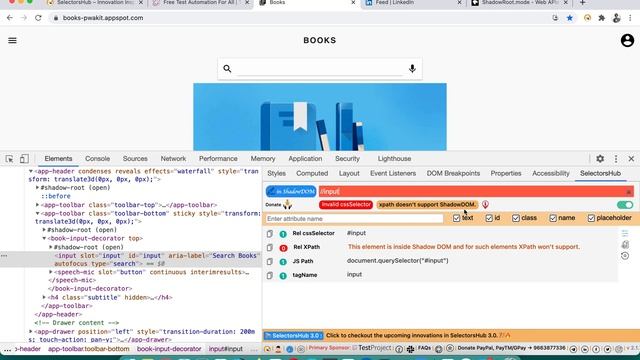
Task: Open DevTools more options menu
Action: pos(616,159)
